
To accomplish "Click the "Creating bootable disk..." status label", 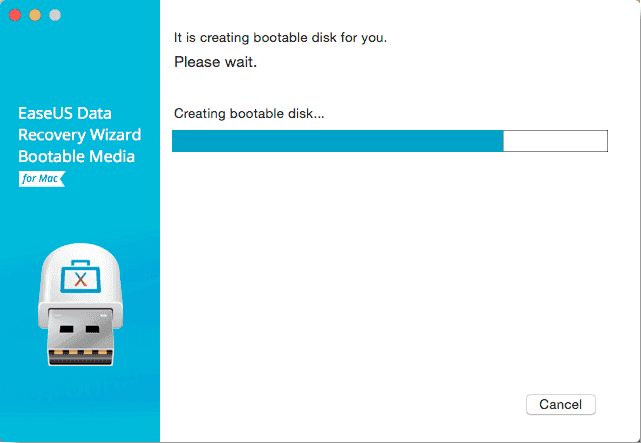I will point(249,113).
